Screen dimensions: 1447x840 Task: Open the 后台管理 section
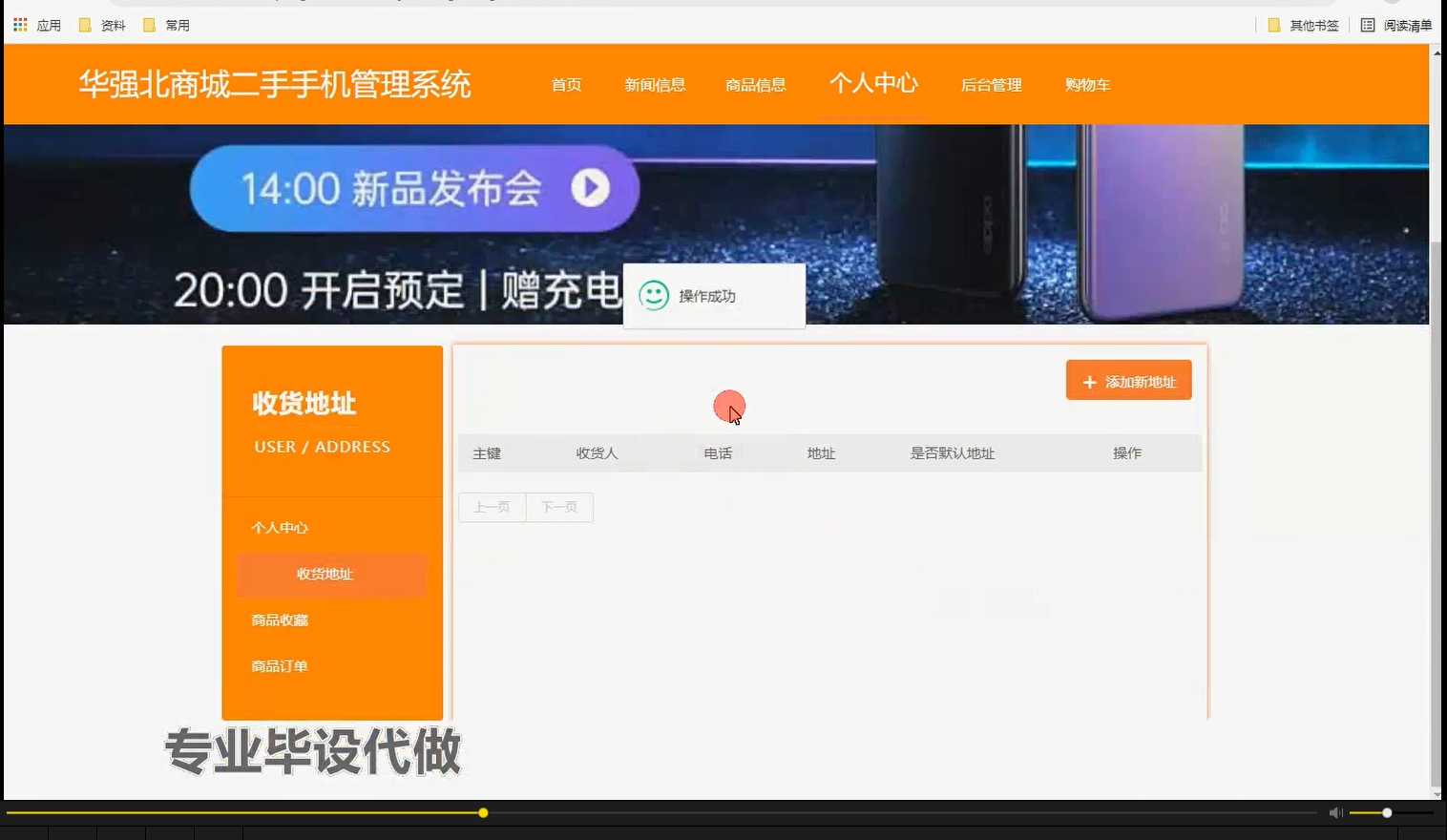(x=991, y=85)
